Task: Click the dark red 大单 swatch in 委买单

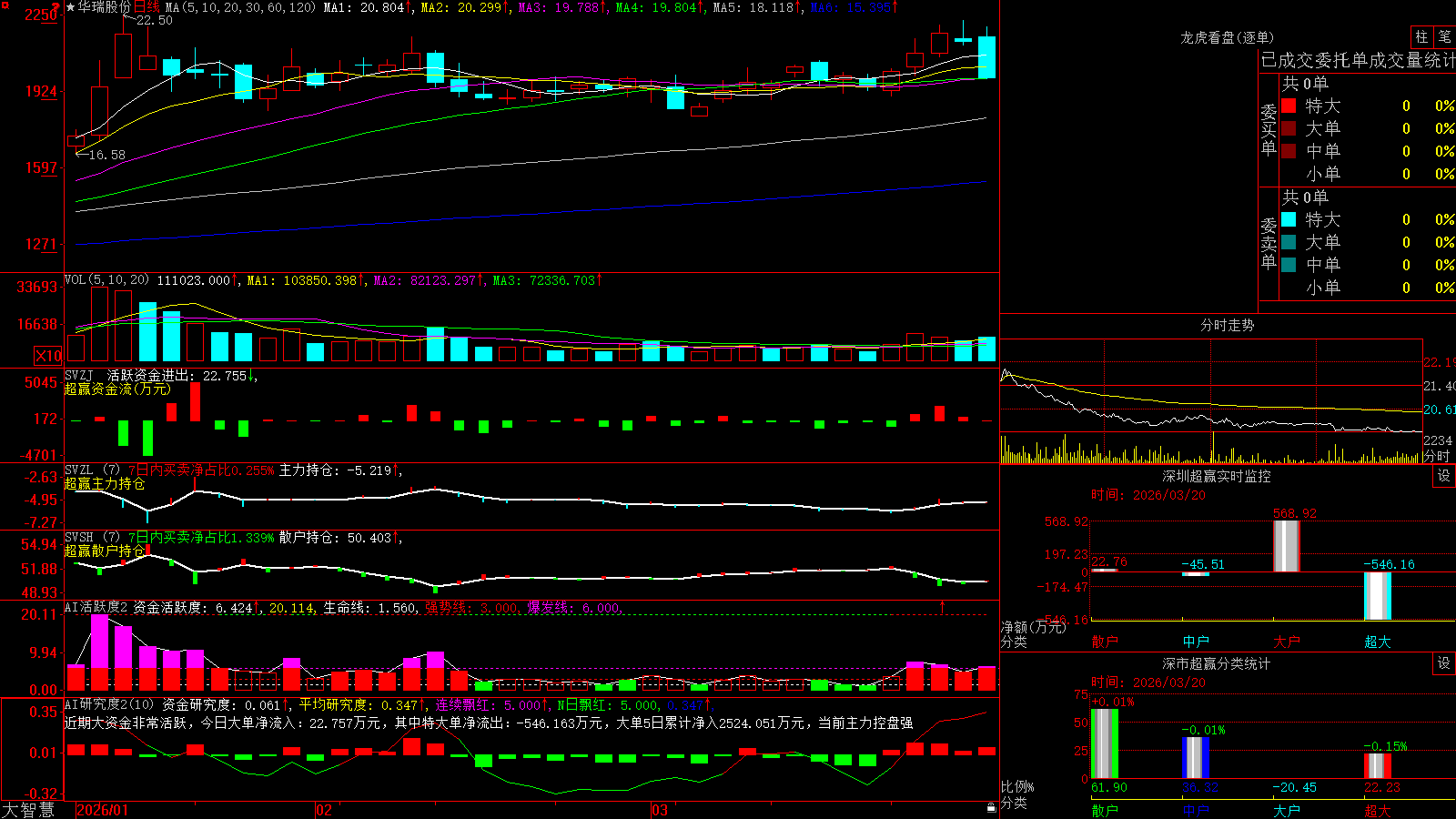Action: tap(1289, 128)
